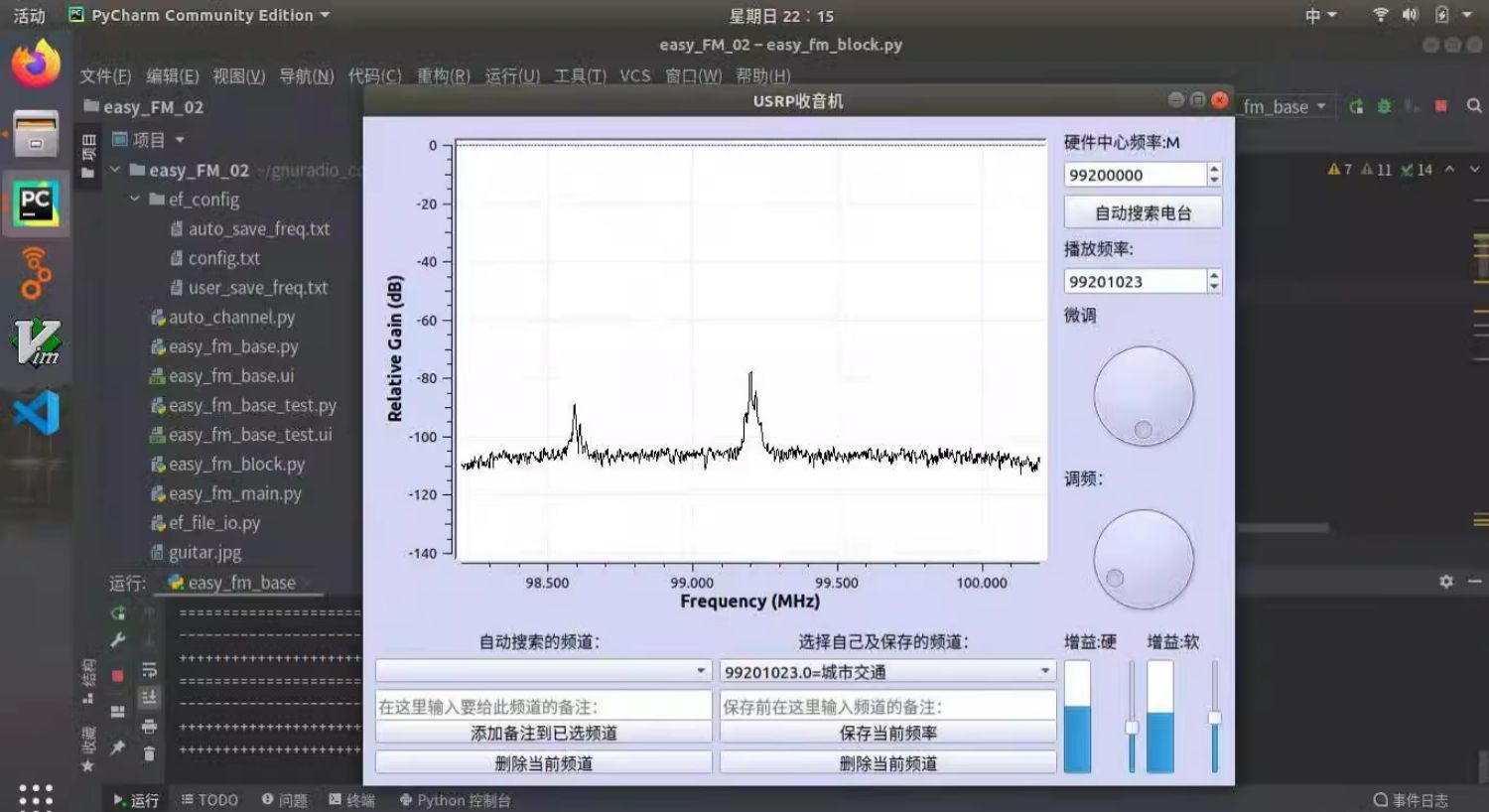Toggle the TODO tool window button
Viewport: 1489px width, 812px height.
(x=209, y=800)
